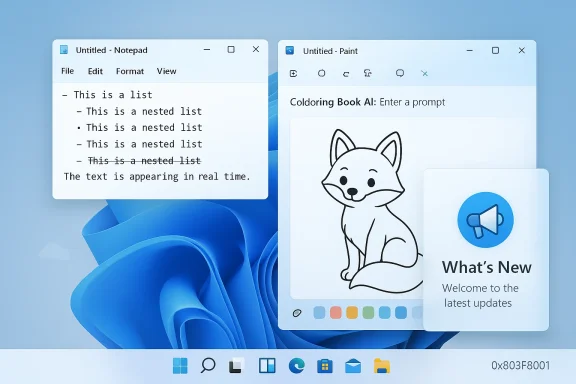Click the Notepad app icon in title bar
Viewport: 576px width, 384px height.
coord(64,50)
